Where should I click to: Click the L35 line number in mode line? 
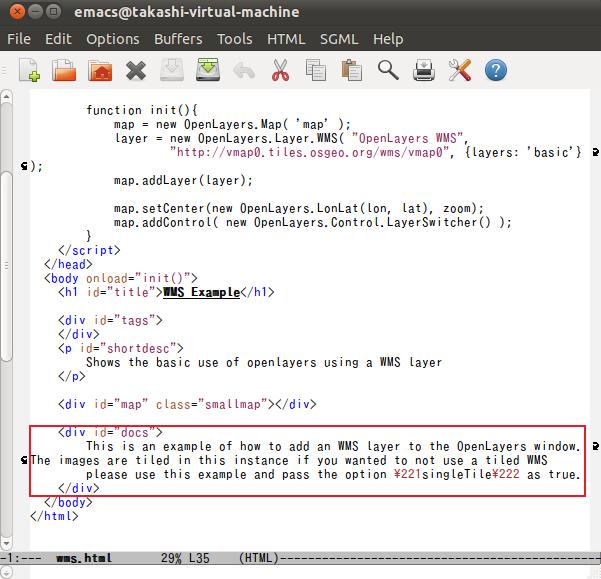pyautogui.click(x=199, y=558)
